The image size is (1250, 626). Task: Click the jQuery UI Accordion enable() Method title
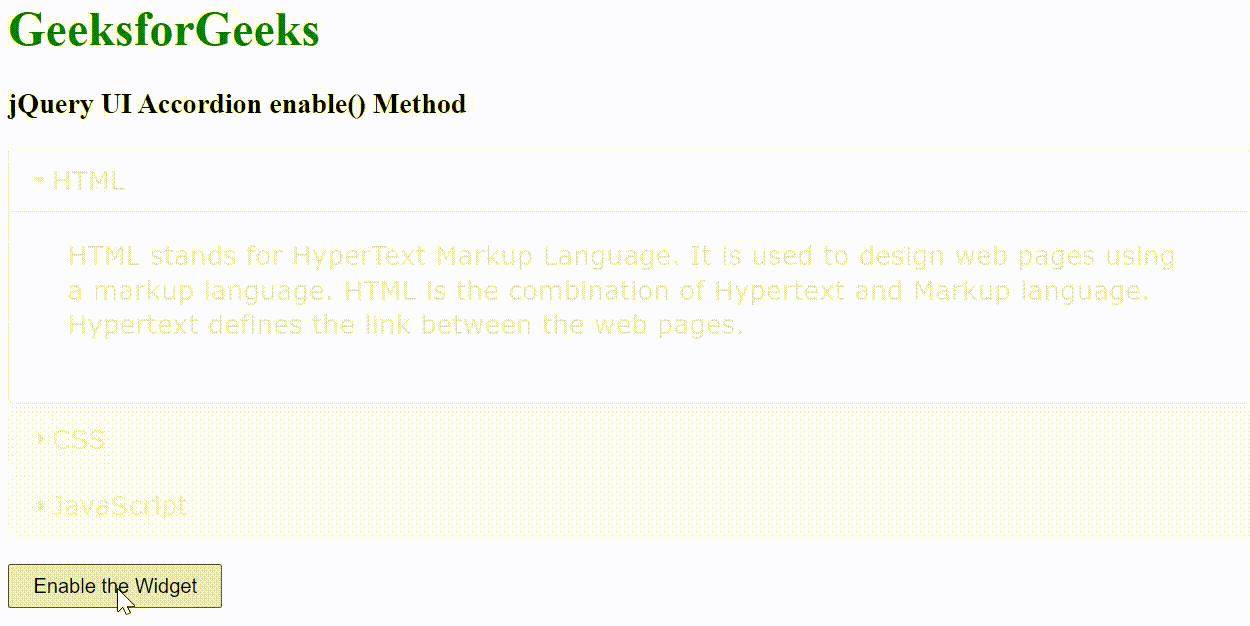point(237,104)
